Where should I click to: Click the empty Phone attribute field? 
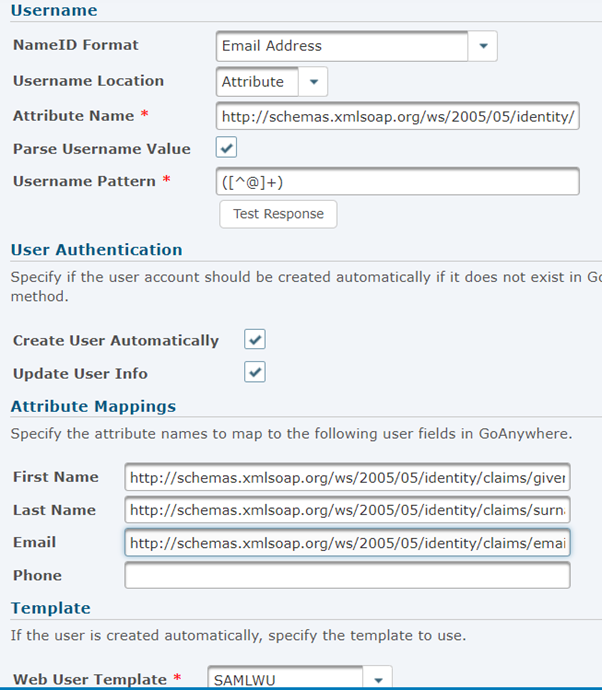click(x=348, y=576)
